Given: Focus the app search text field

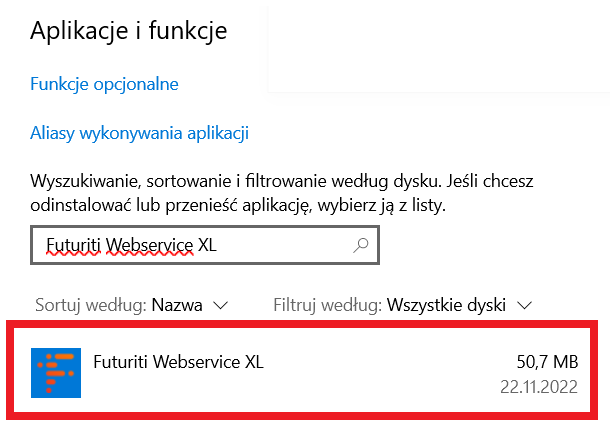Looking at the screenshot, I should [190, 246].
